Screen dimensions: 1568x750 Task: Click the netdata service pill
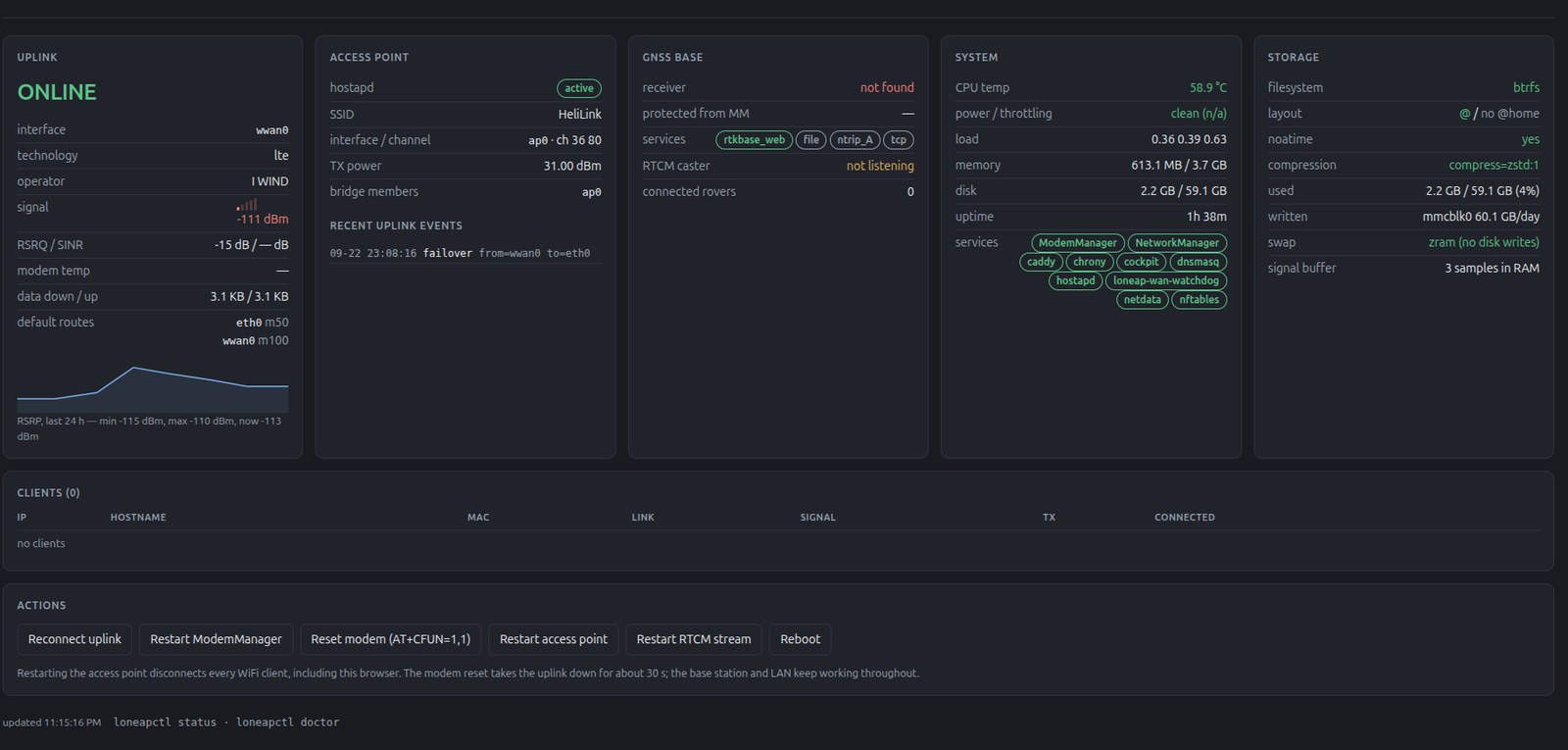[1142, 300]
